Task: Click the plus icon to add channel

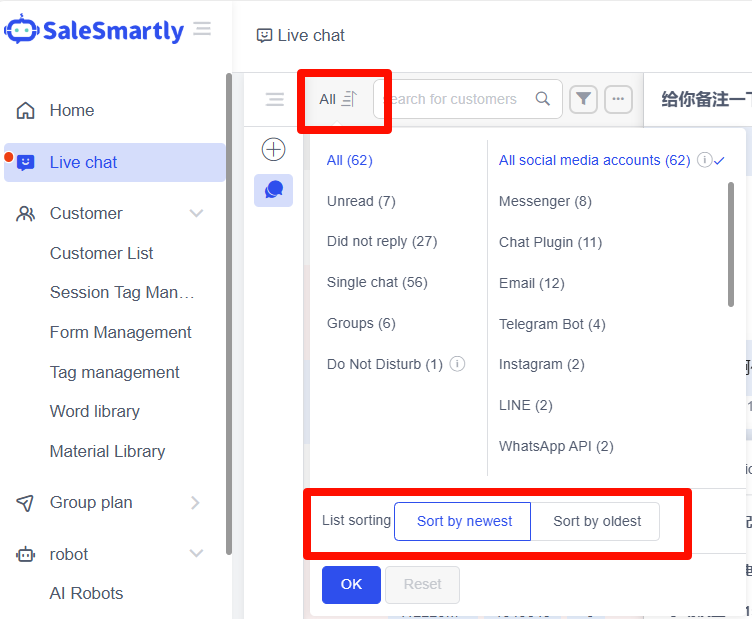Action: tap(273, 150)
